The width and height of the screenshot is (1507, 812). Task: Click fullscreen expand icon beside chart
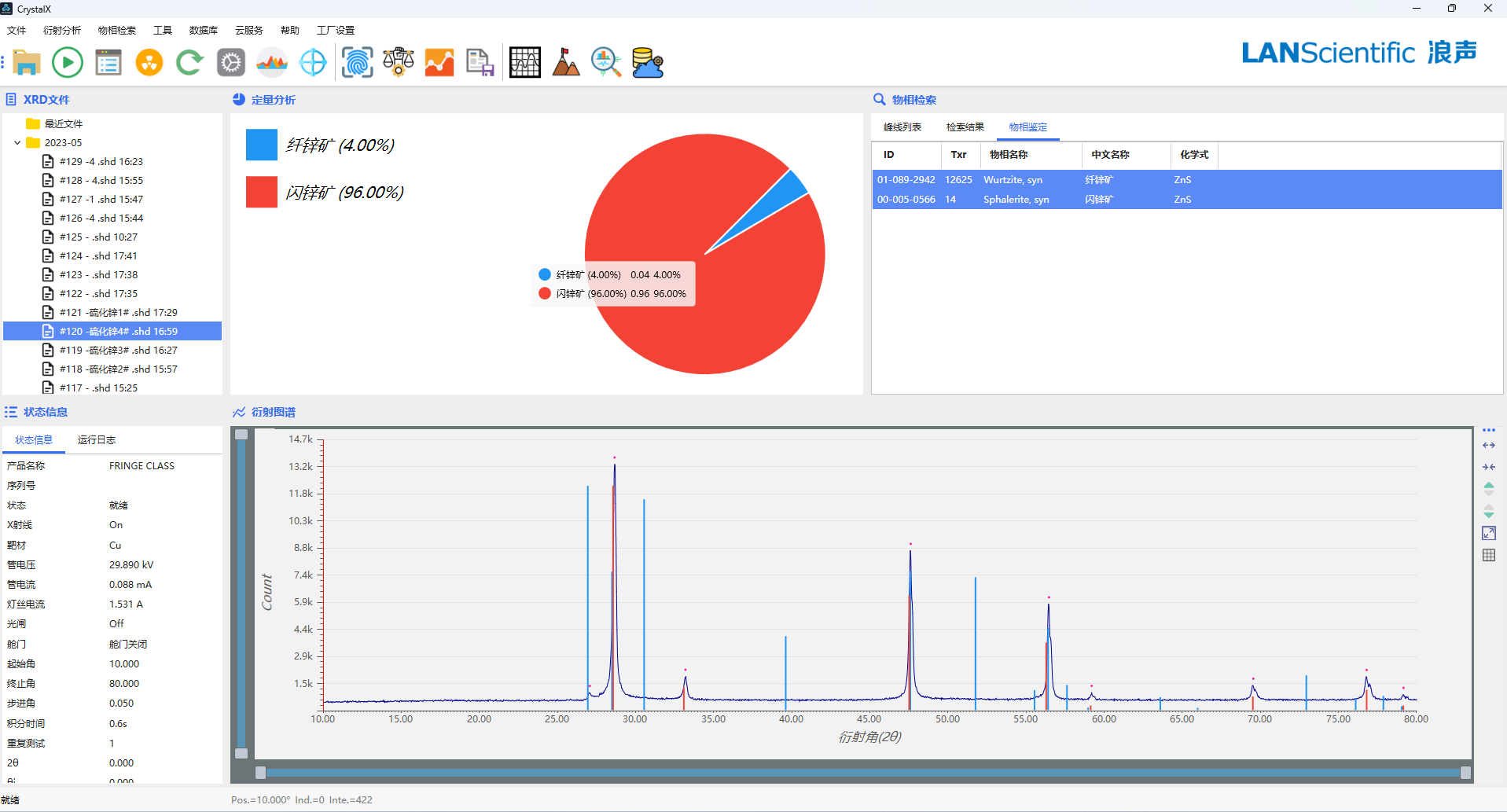pos(1488,533)
